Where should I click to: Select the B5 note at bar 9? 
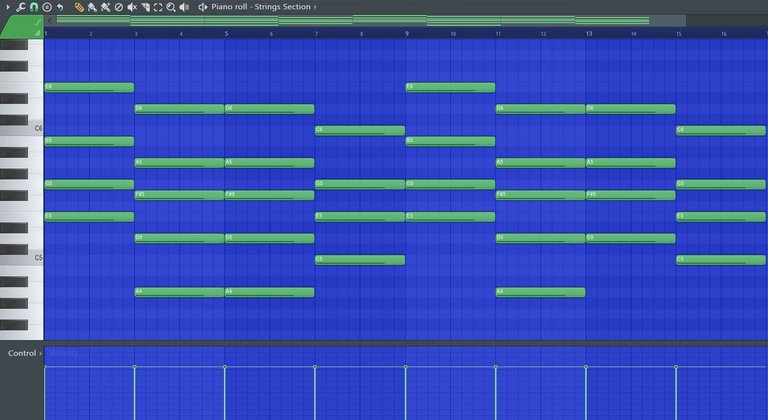450,141
